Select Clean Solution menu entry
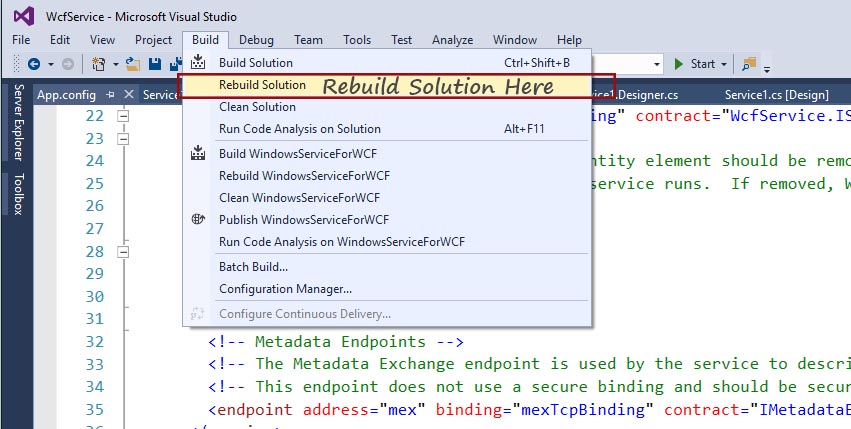 (386, 107)
